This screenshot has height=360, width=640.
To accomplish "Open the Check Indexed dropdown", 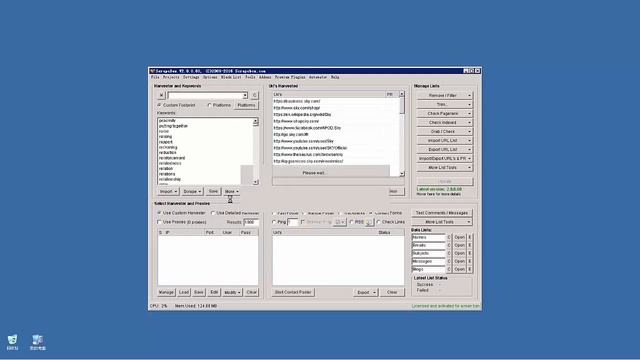I will pos(444,122).
